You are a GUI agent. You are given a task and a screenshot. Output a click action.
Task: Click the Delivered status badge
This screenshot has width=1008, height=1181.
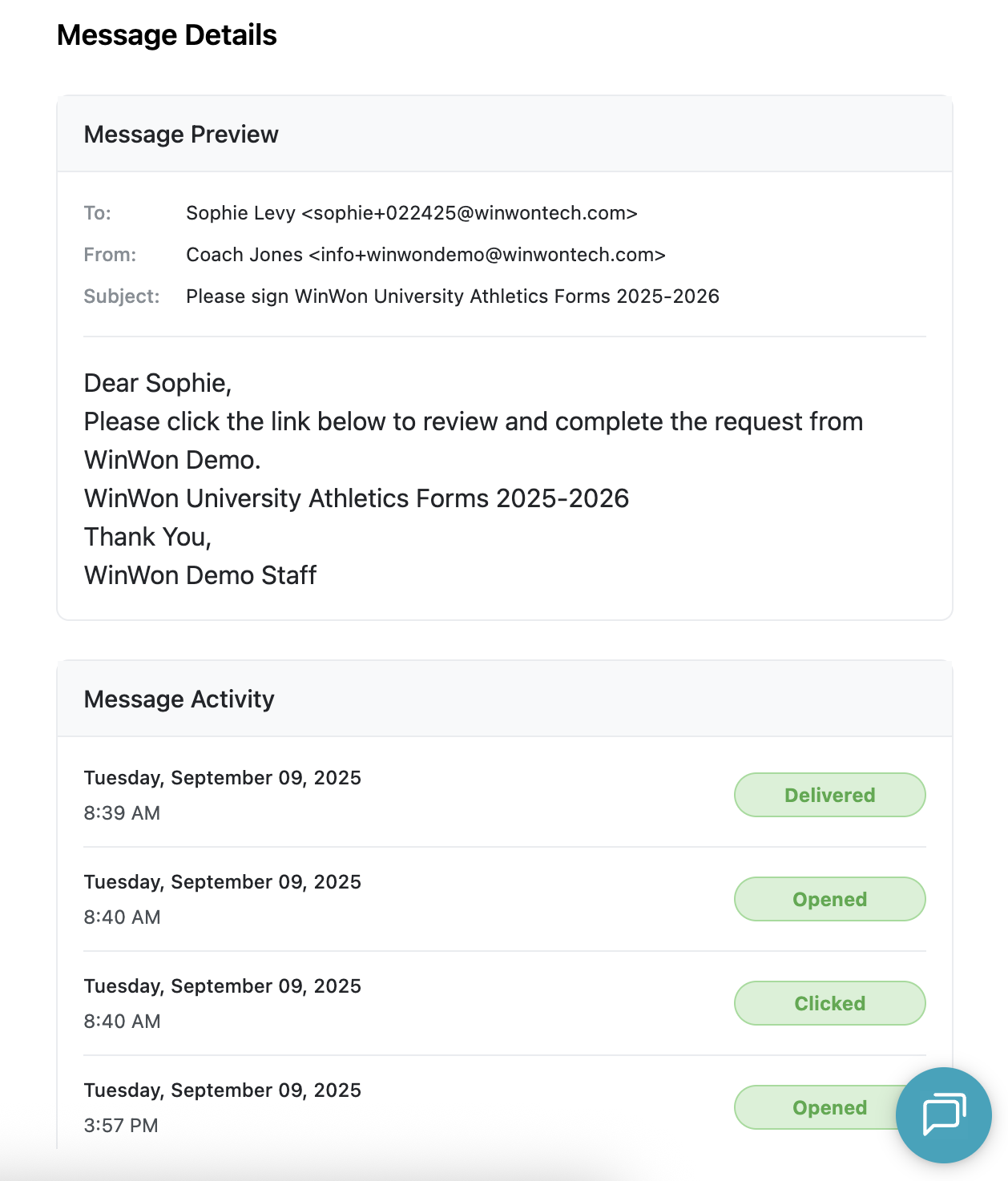(x=829, y=795)
